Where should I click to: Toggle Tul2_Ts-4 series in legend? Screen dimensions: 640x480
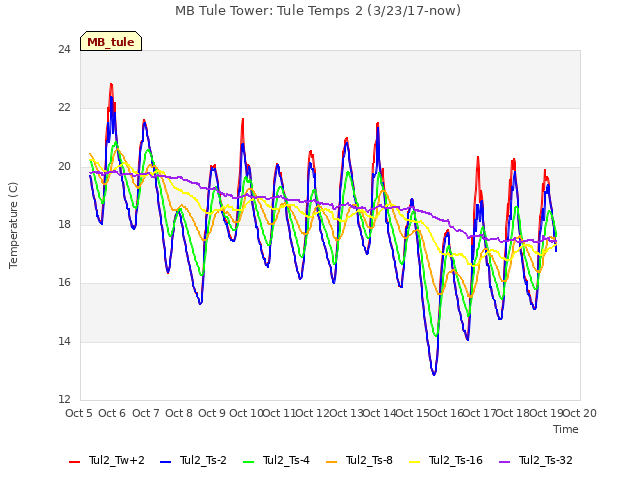[276, 460]
